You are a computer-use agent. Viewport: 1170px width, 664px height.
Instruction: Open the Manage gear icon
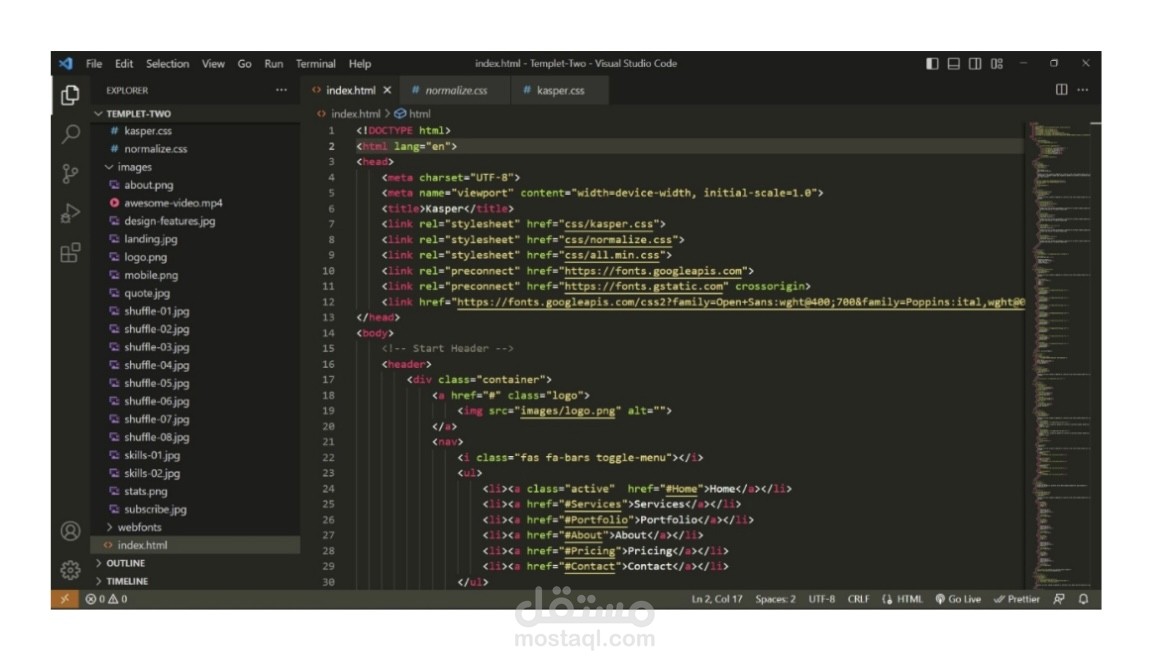pyautogui.click(x=70, y=570)
